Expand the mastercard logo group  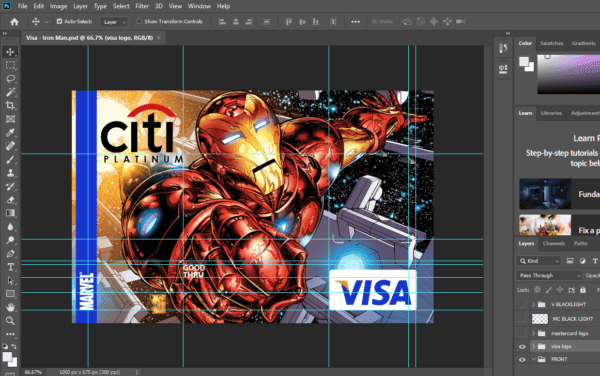click(533, 334)
